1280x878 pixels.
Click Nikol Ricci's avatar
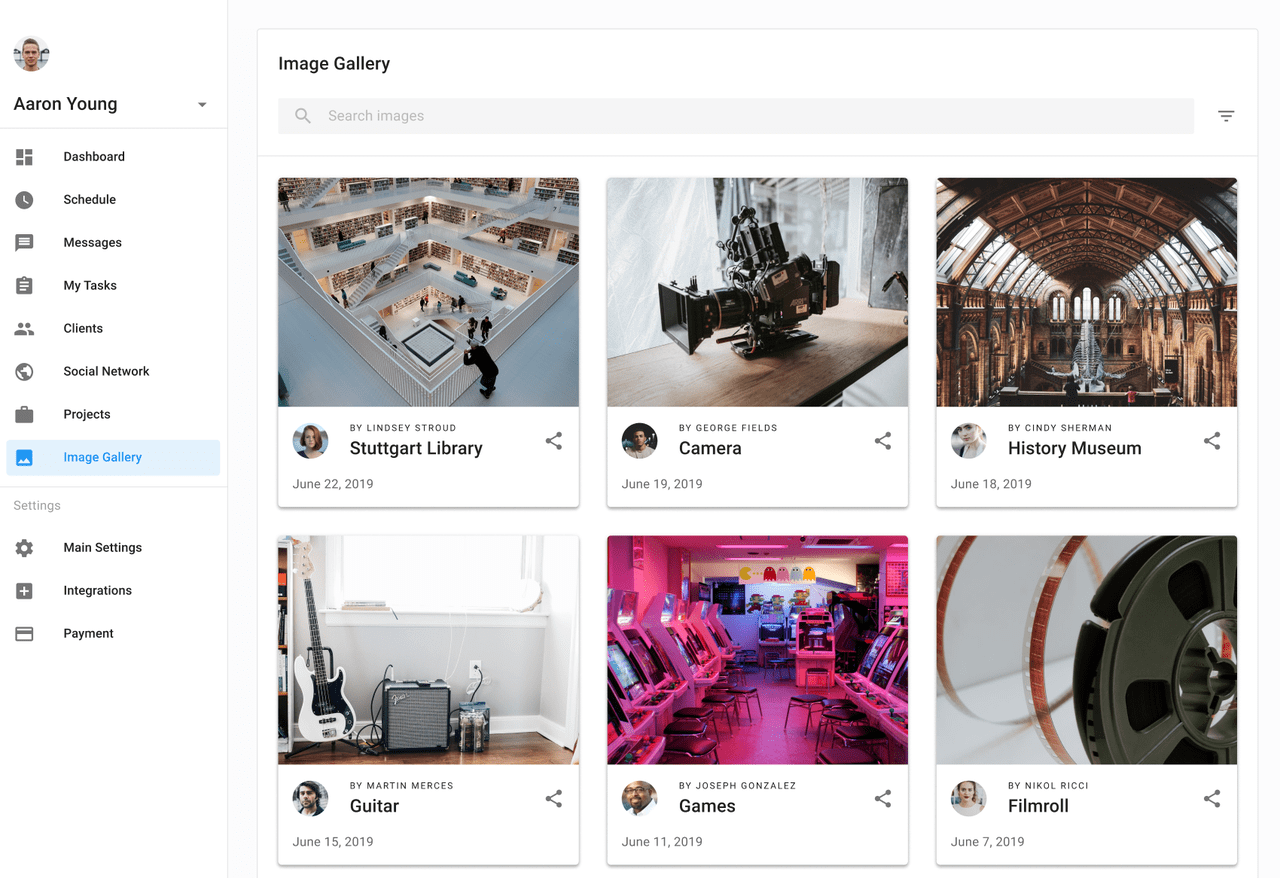(968, 799)
